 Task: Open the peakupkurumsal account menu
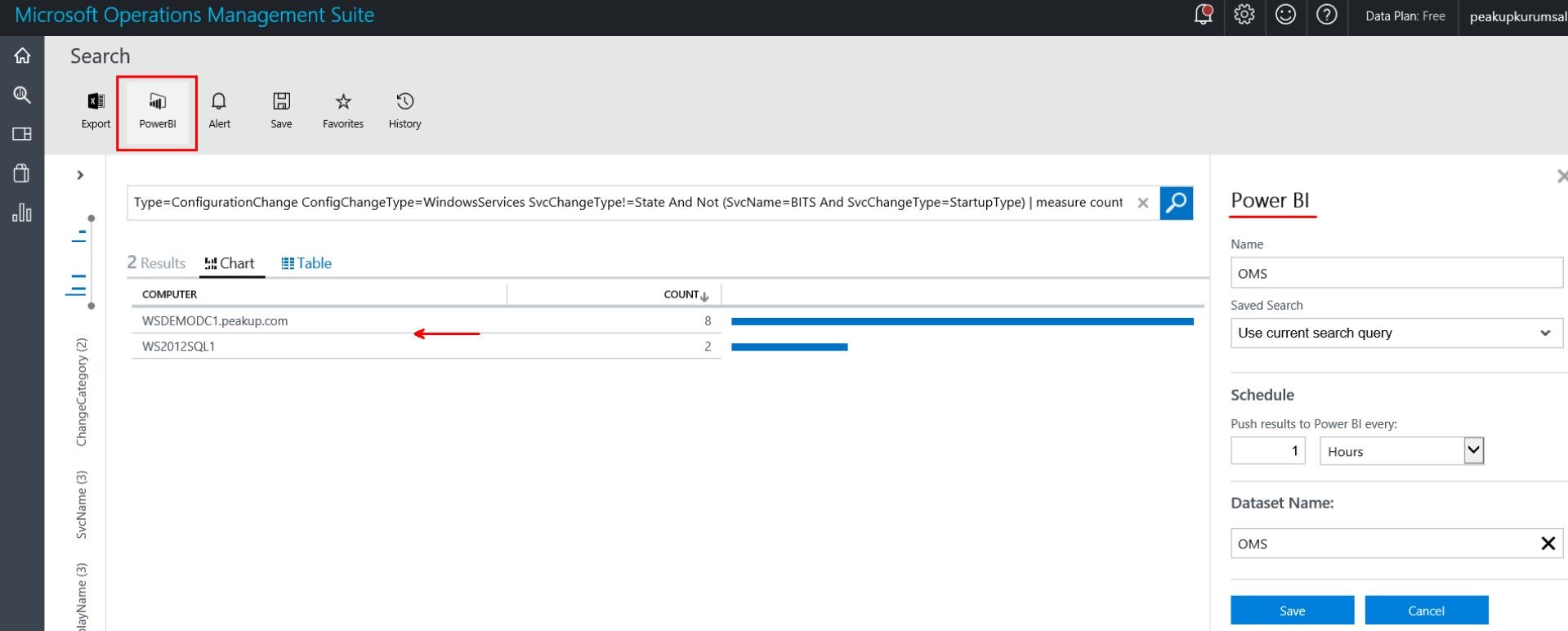[x=1517, y=16]
